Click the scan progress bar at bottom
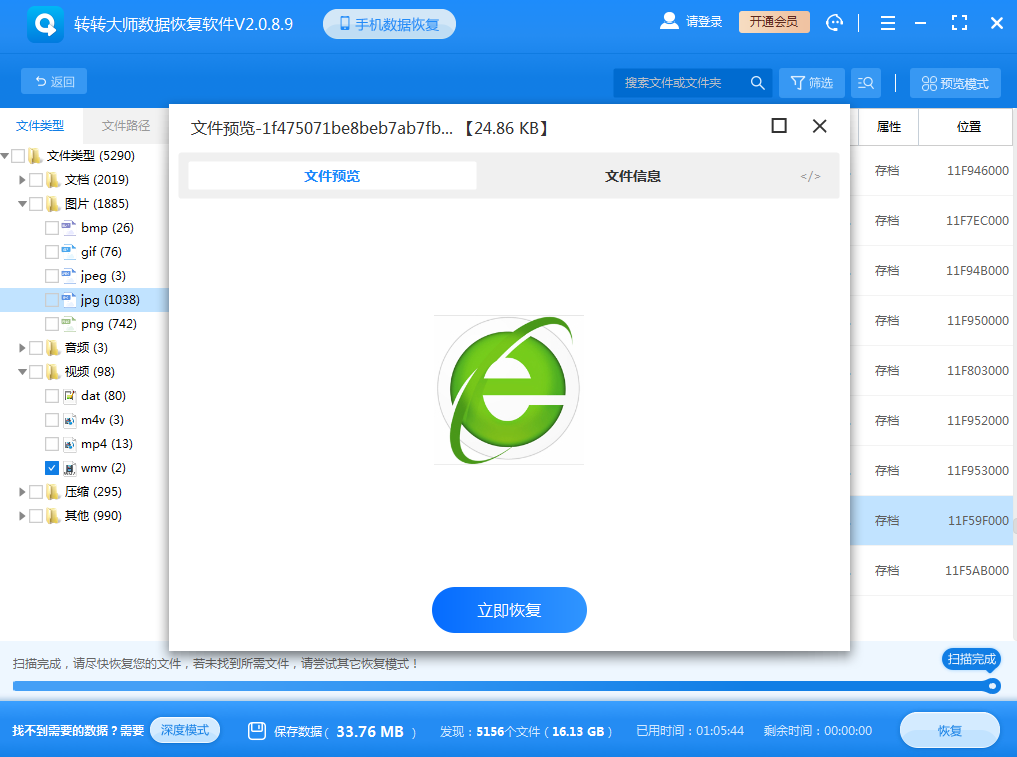Image resolution: width=1017 pixels, height=757 pixels. coord(500,685)
